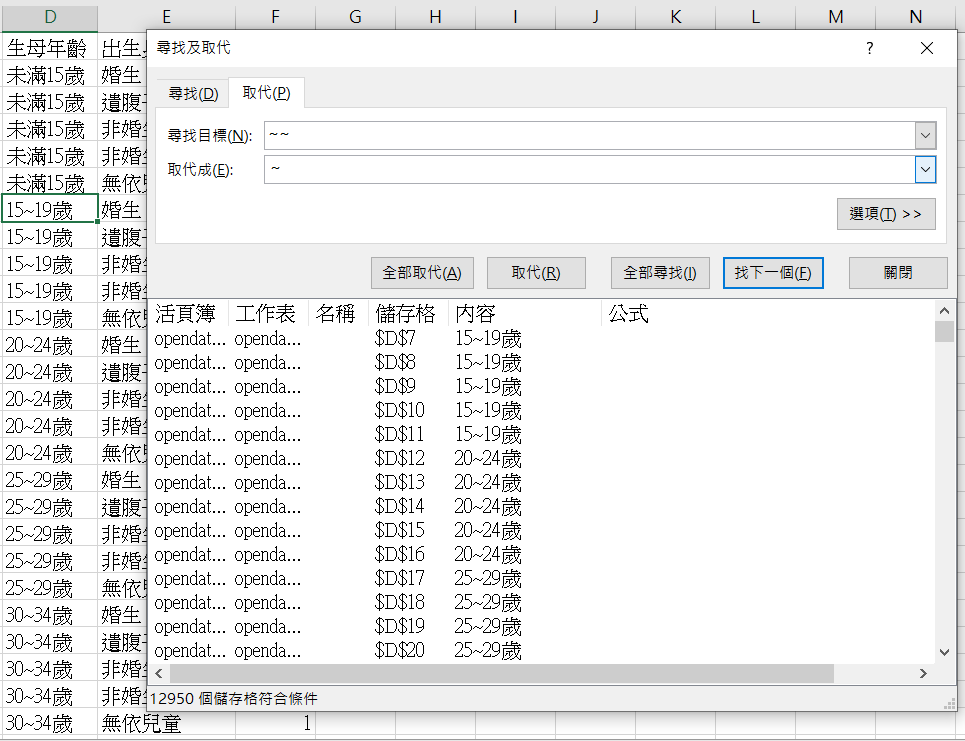Click the 尋找目標 input field
The width and height of the screenshot is (965, 741).
click(x=588, y=135)
